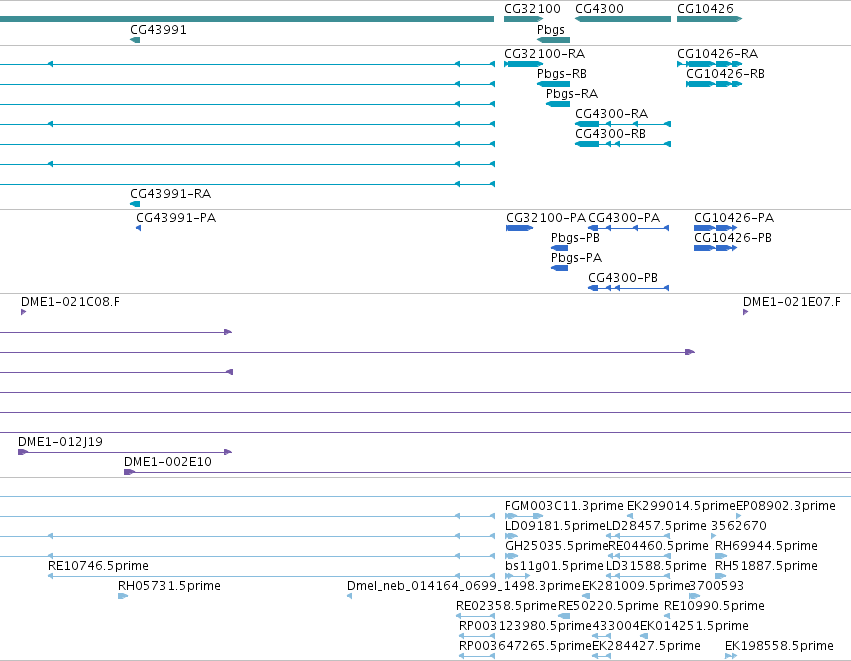The width and height of the screenshot is (851, 661).
Task: Click the CG10426-PA protein feature
Action: point(715,228)
